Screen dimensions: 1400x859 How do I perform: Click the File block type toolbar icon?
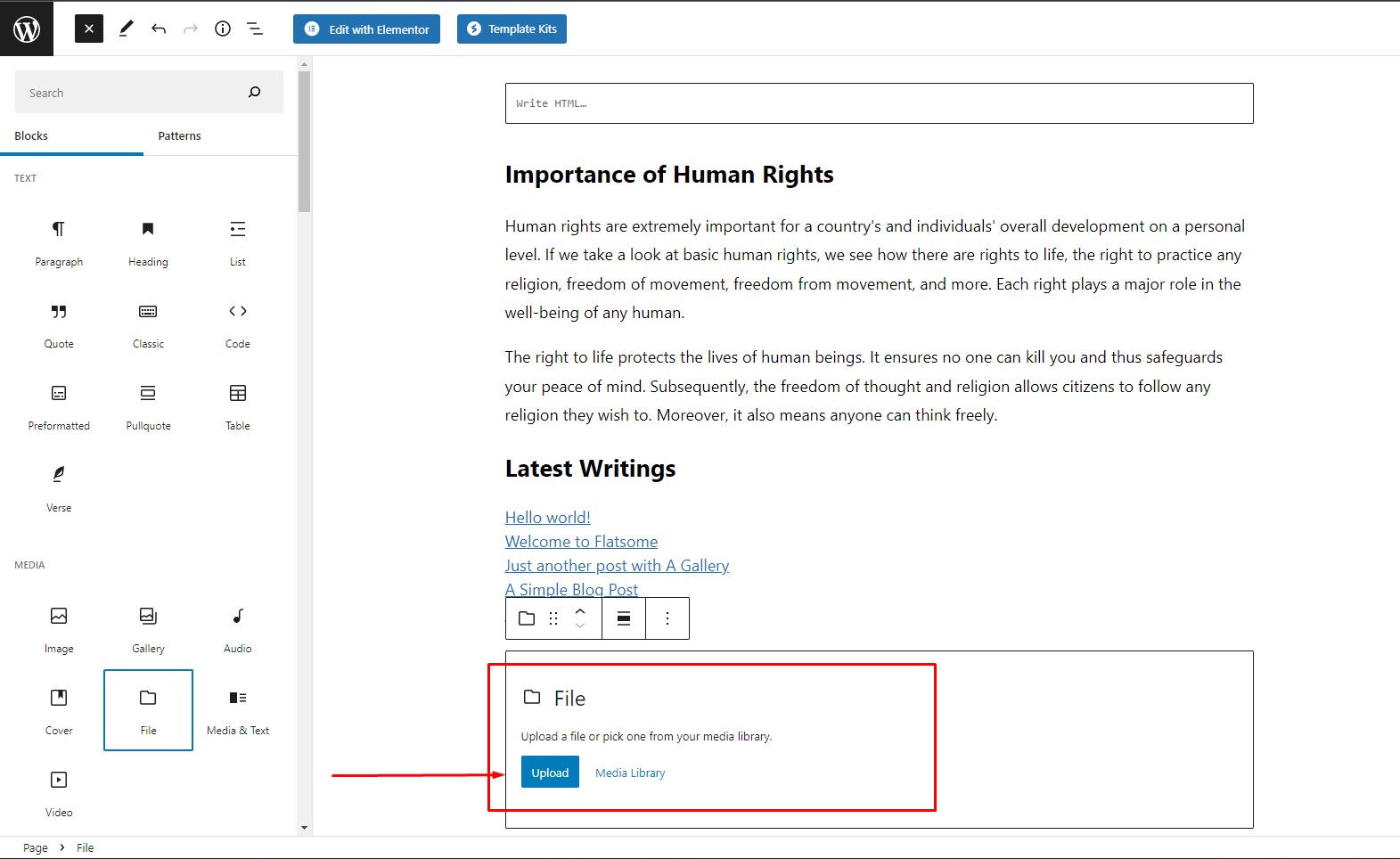[527, 618]
